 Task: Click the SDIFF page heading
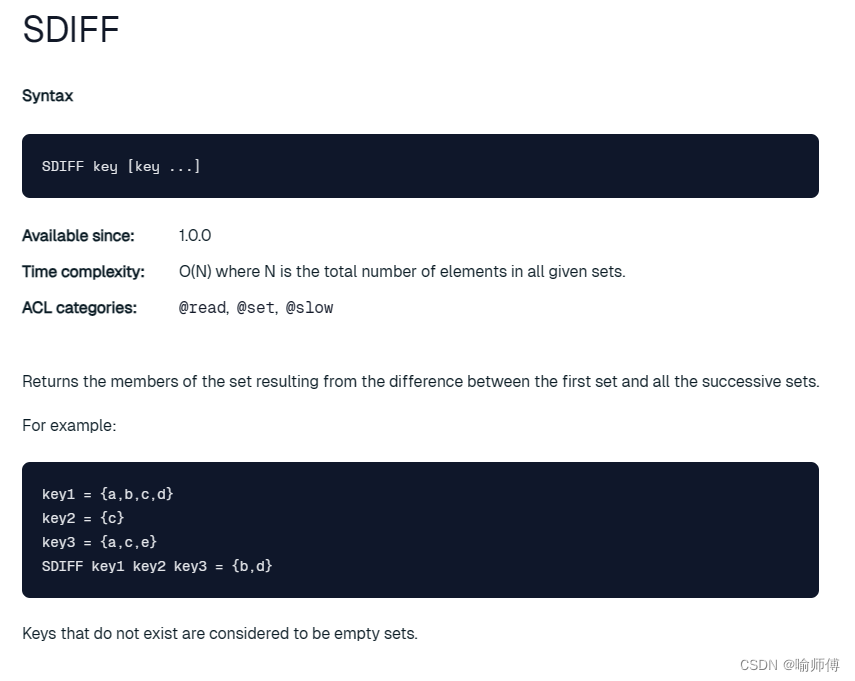(x=71, y=29)
